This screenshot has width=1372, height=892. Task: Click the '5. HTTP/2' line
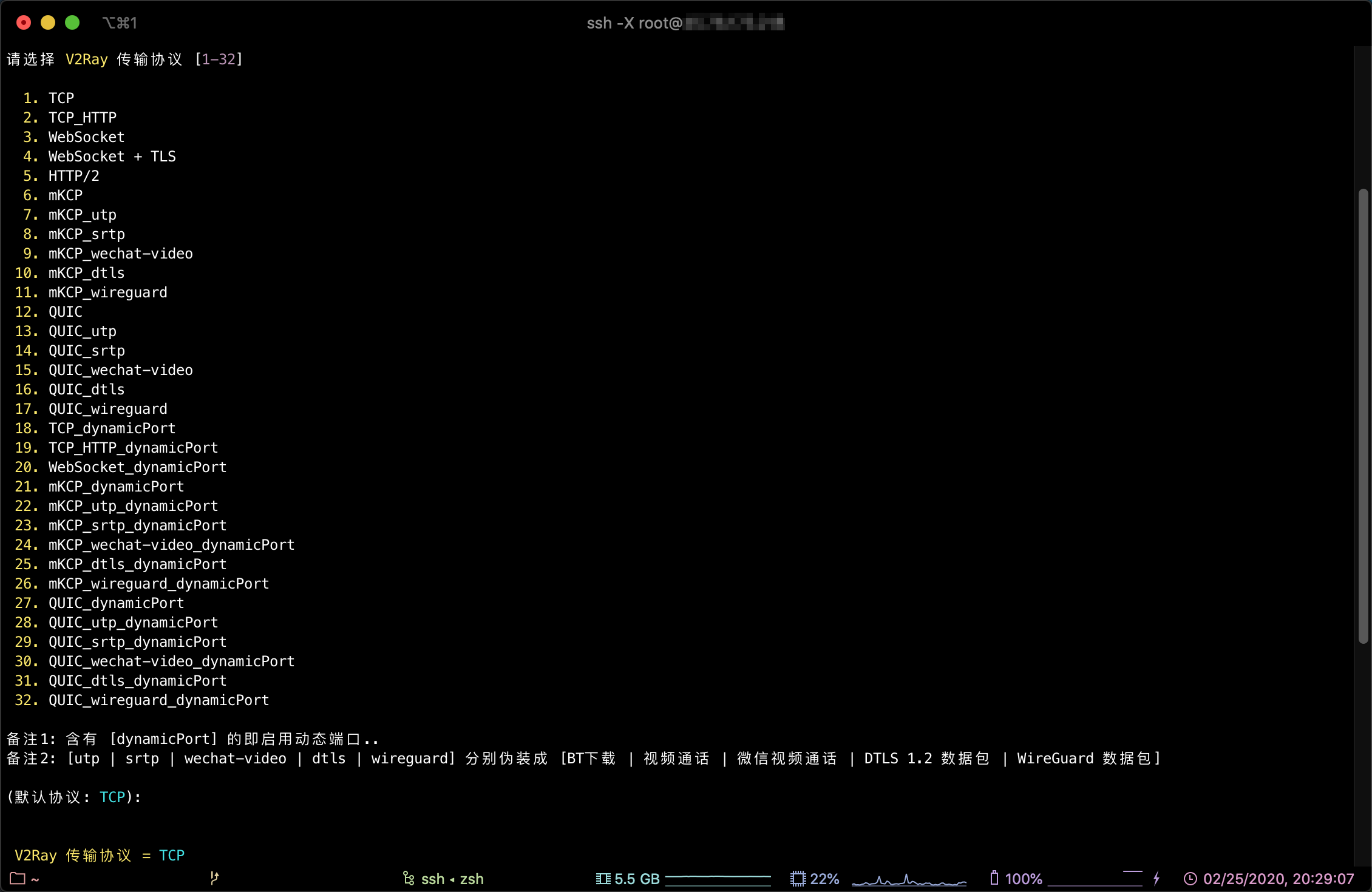pyautogui.click(x=61, y=176)
